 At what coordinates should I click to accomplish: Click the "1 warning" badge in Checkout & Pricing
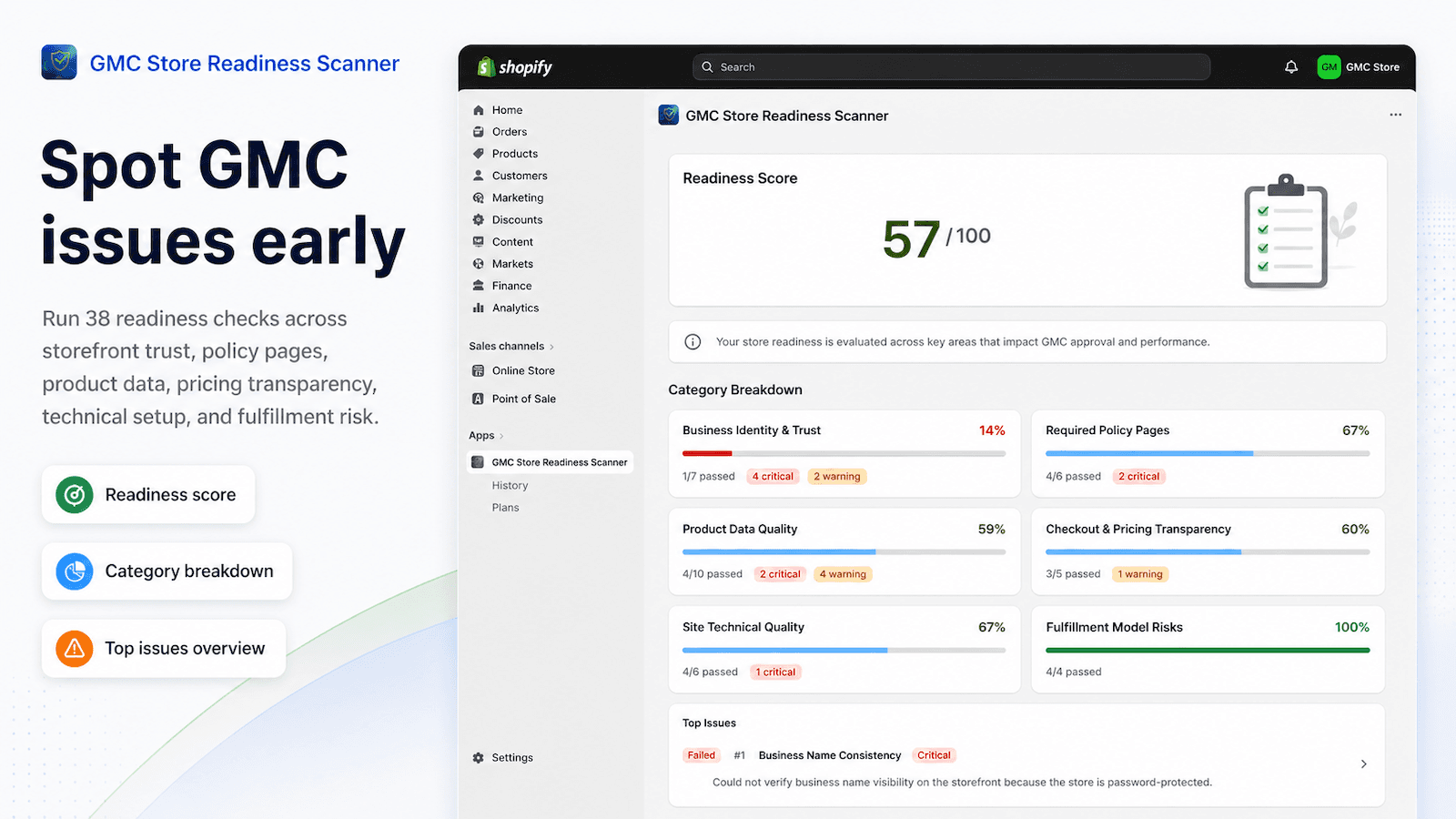(1140, 574)
